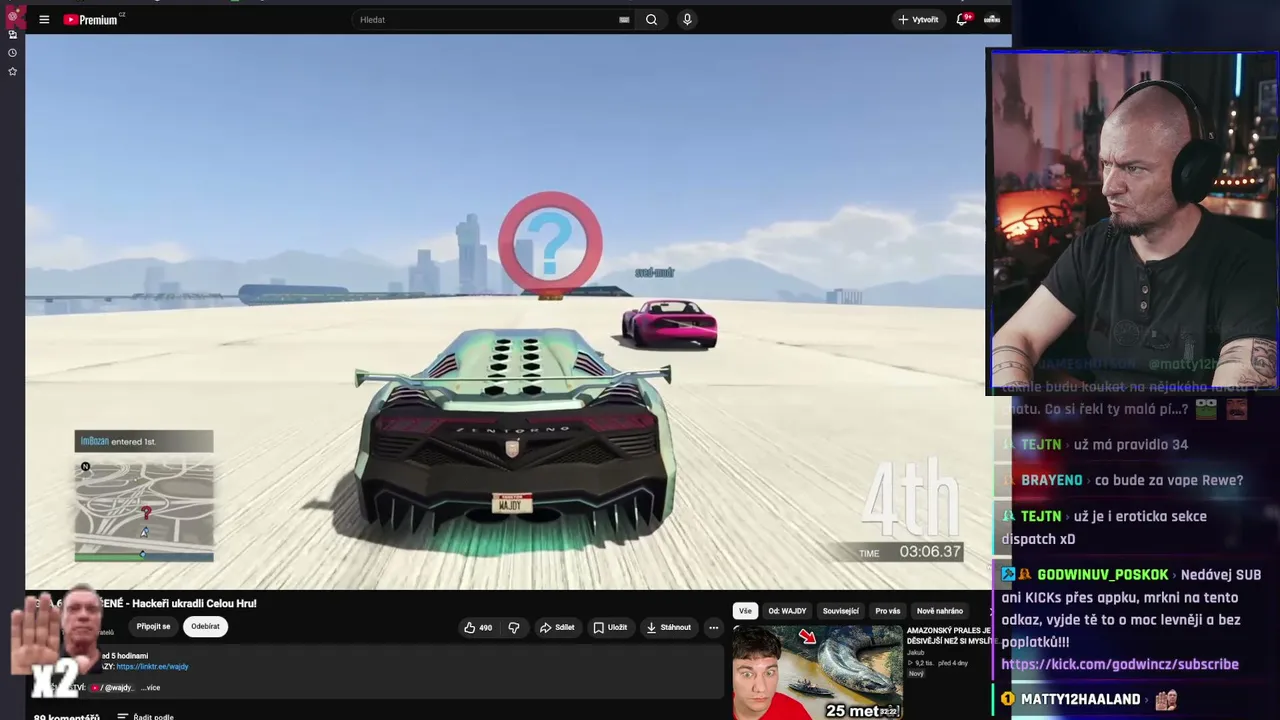
Task: Click the magnifier search button
Action: tap(651, 20)
